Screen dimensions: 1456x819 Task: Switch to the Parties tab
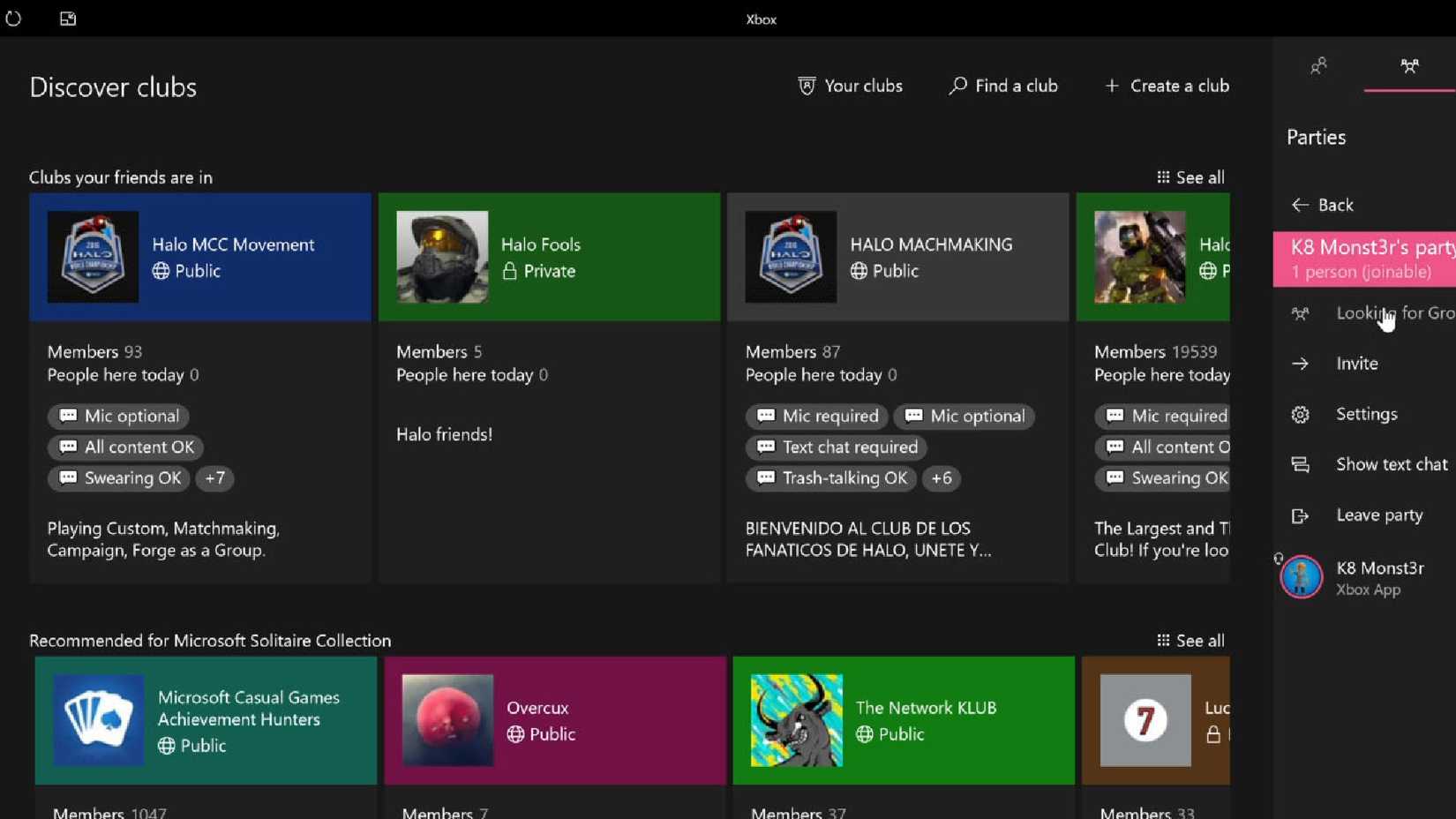1409,66
